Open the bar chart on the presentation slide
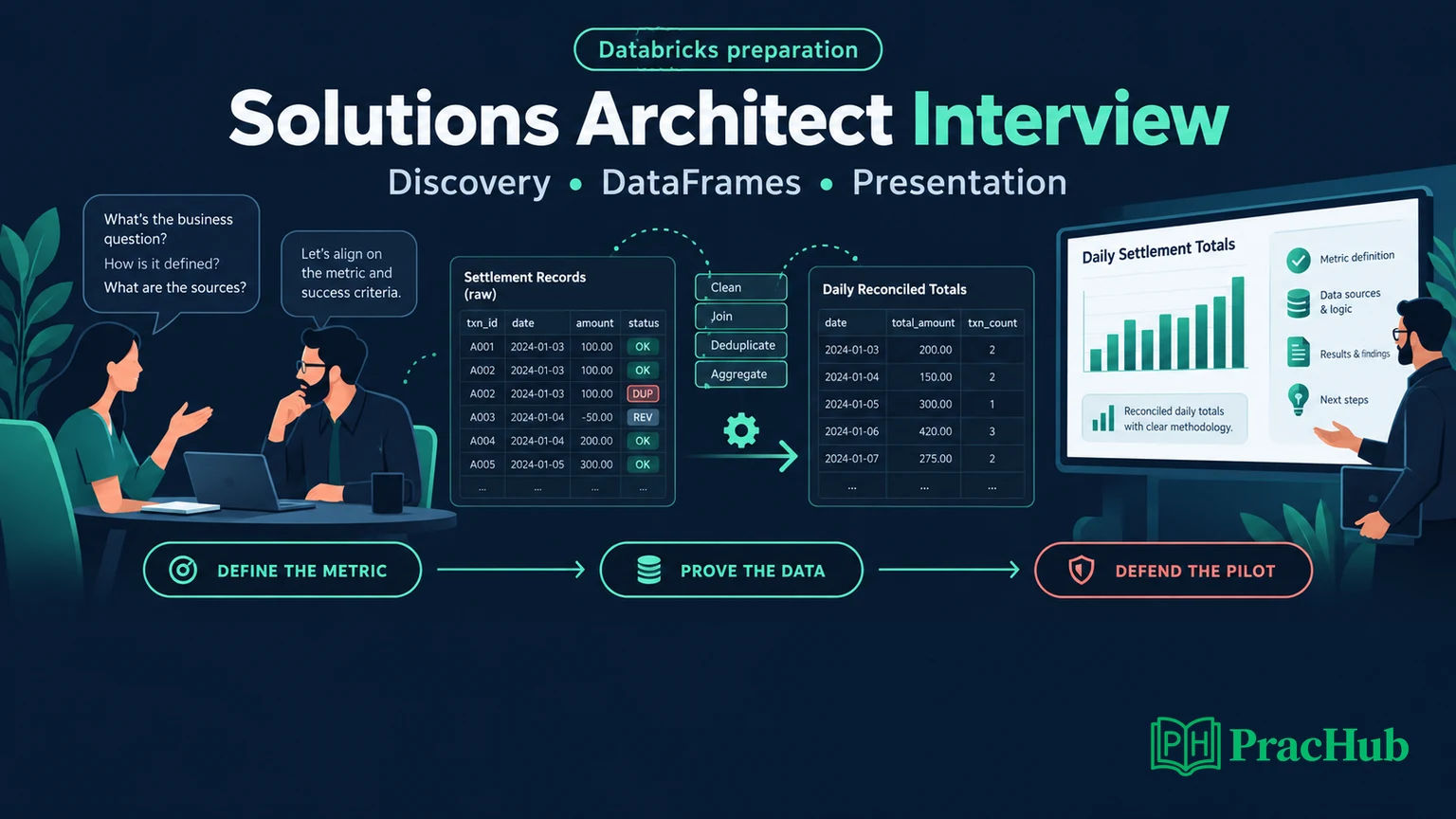 coord(1166,324)
